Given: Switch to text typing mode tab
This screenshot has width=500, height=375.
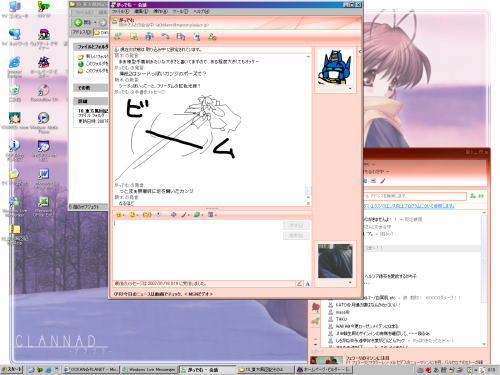Looking at the screenshot, I should (x=307, y=284).
